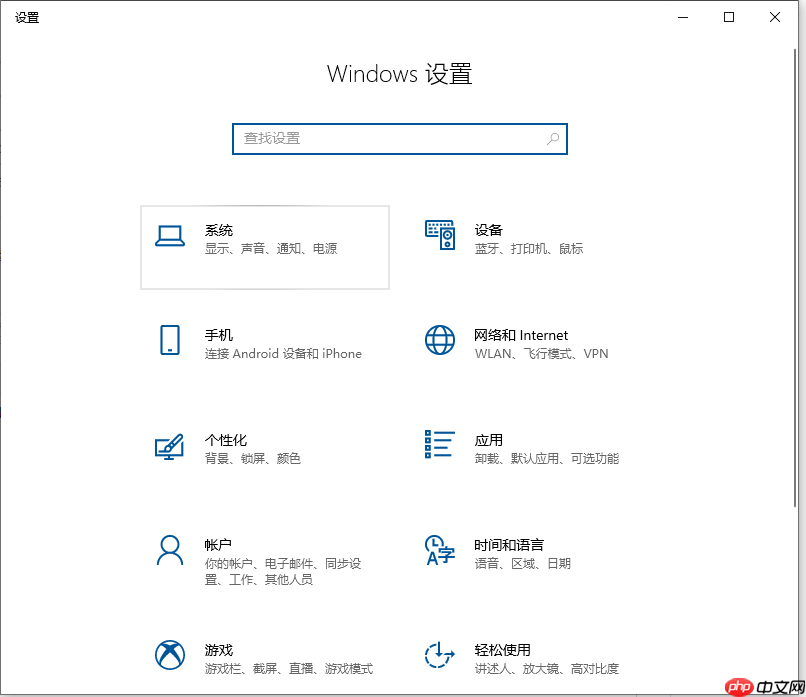
Task: Select the 个性化 paintbrush icon
Action: [x=170, y=447]
